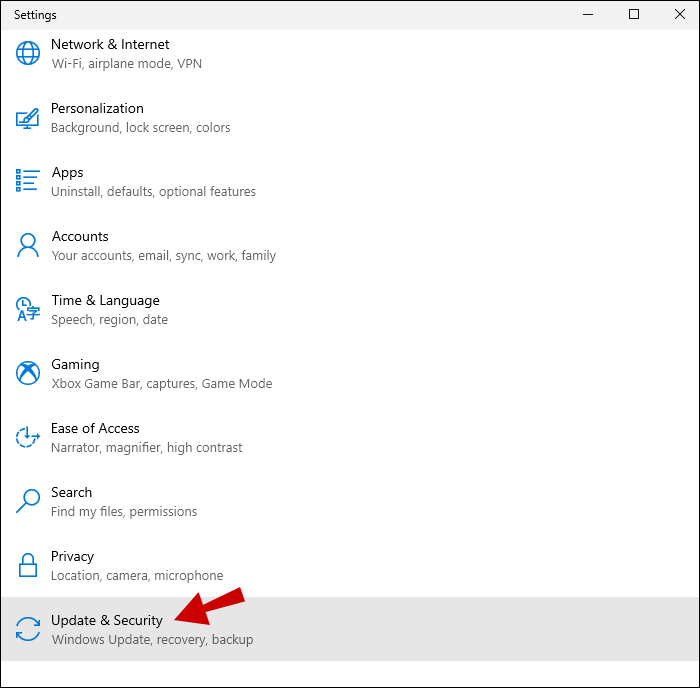Screen dimensions: 700x688
Task: Open Time & Language title
Action: tap(105, 300)
